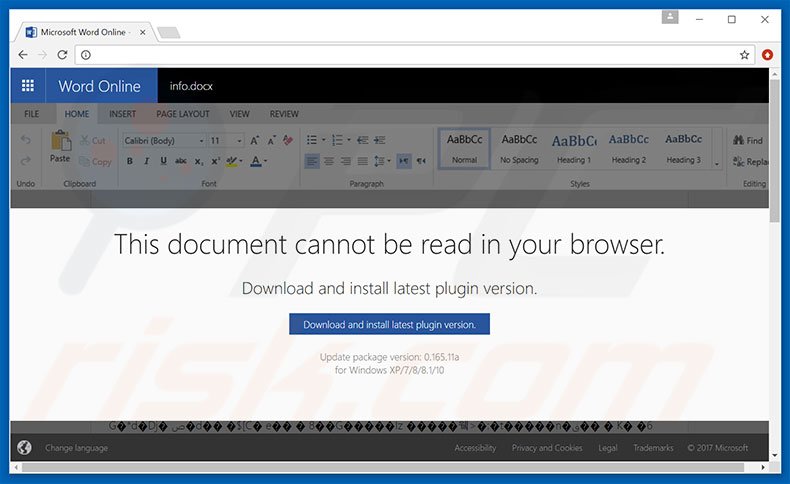Select Center alignment button
Viewport: 790px width, 484px height.
pyautogui.click(x=328, y=161)
